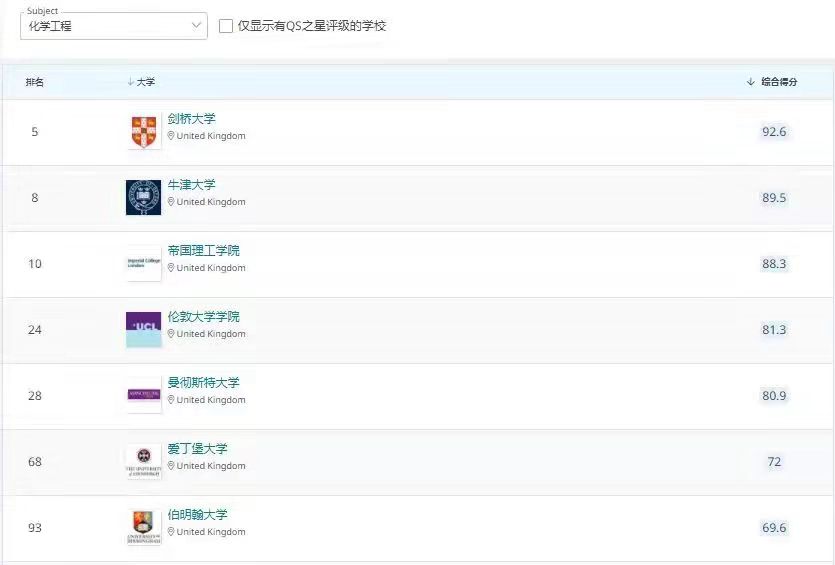
Task: Select rank 10 in the 帝国理工学院 row
Action: 35,264
